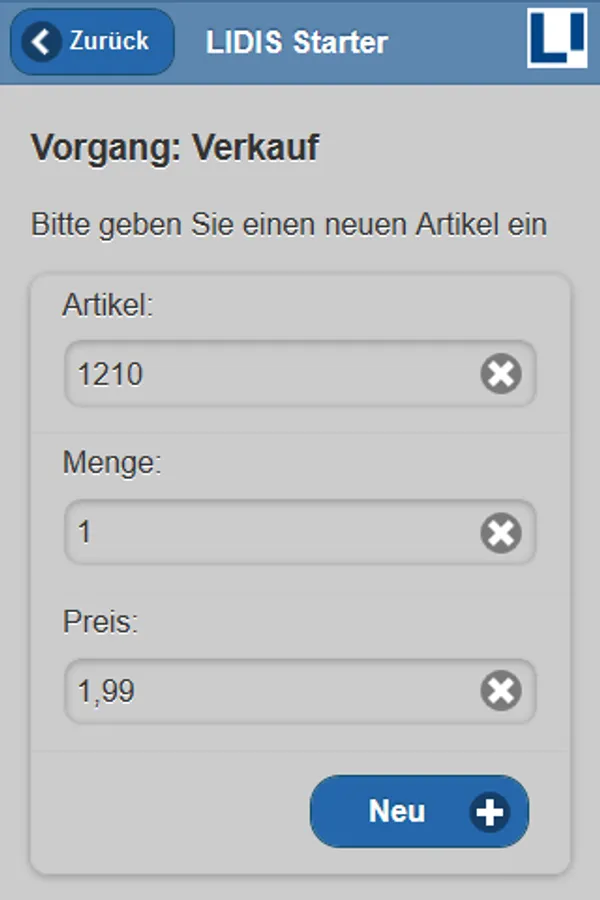Click the Artikel: label
Viewport: 600px width, 900px height.
coord(108,305)
